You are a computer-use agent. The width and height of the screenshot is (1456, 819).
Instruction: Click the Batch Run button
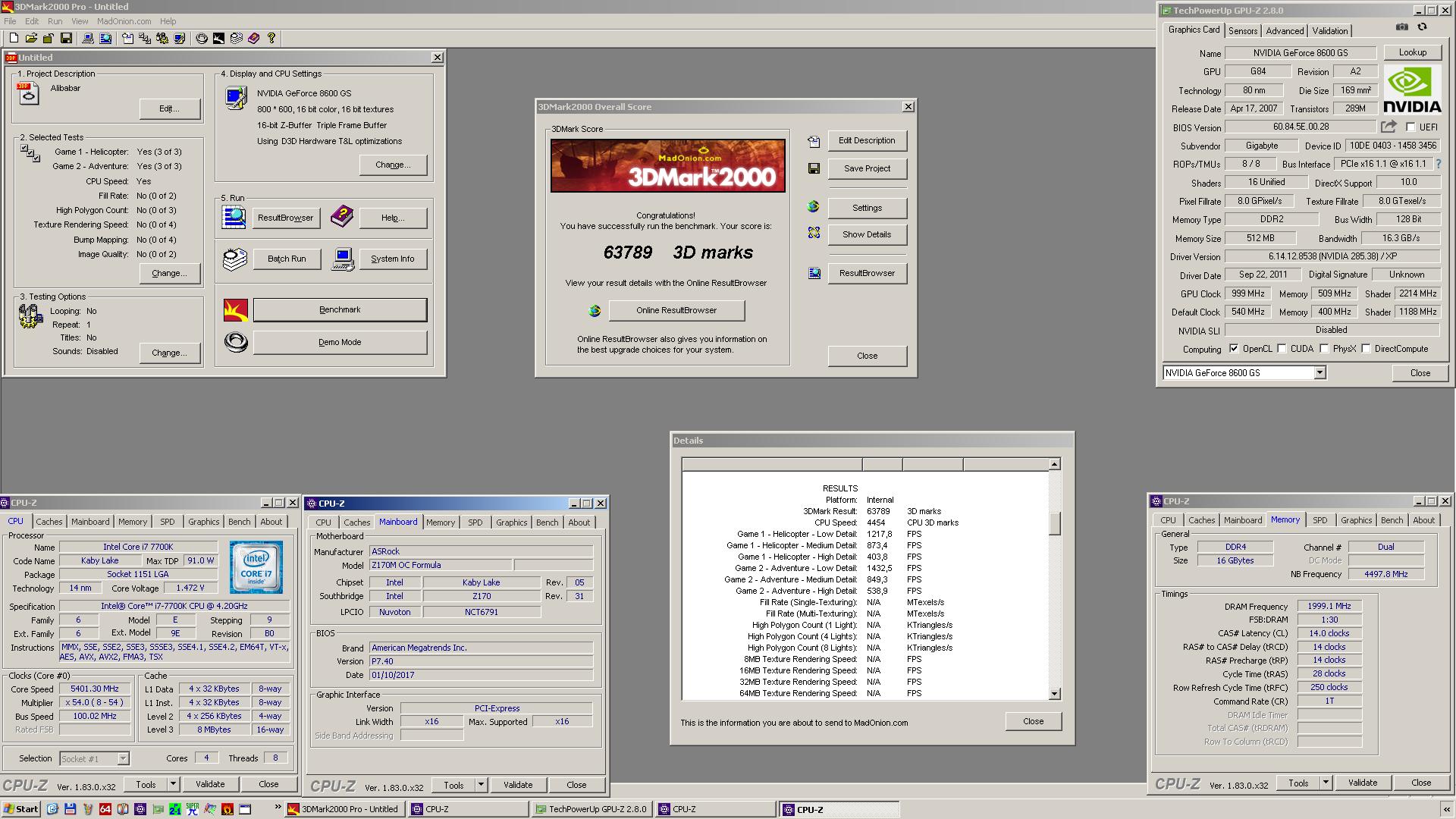click(x=287, y=259)
